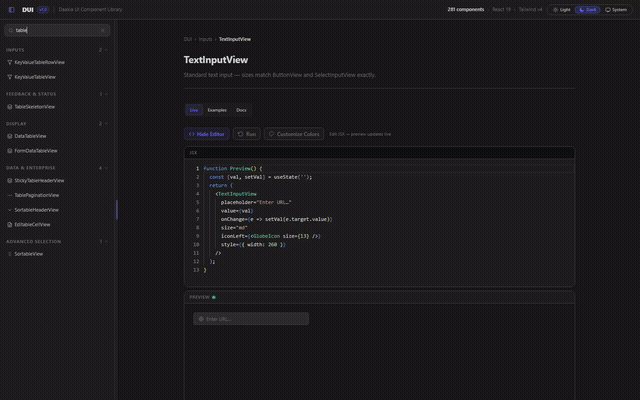
Task: Switch to Light theme
Action: coord(562,10)
